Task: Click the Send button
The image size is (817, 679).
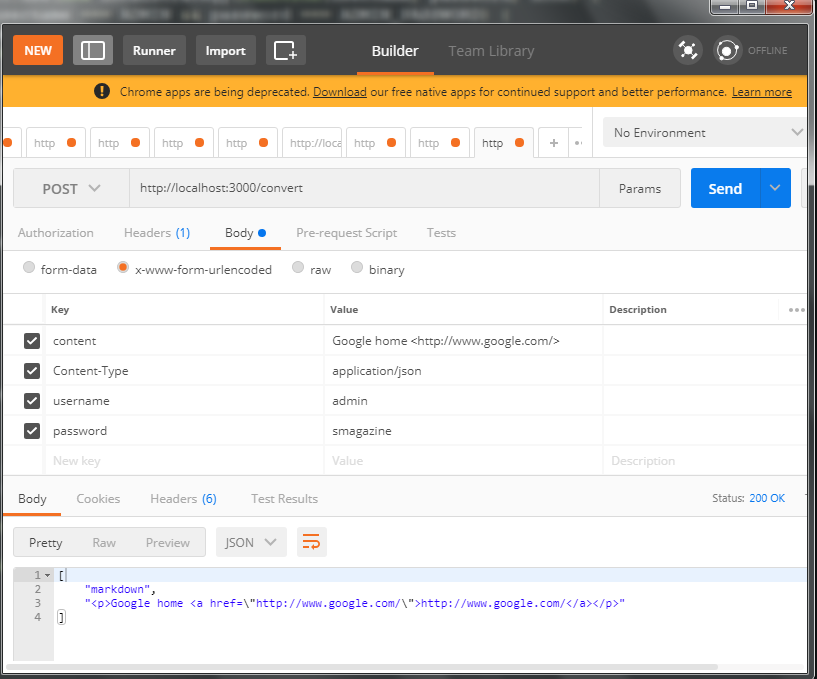Action: tap(725, 188)
